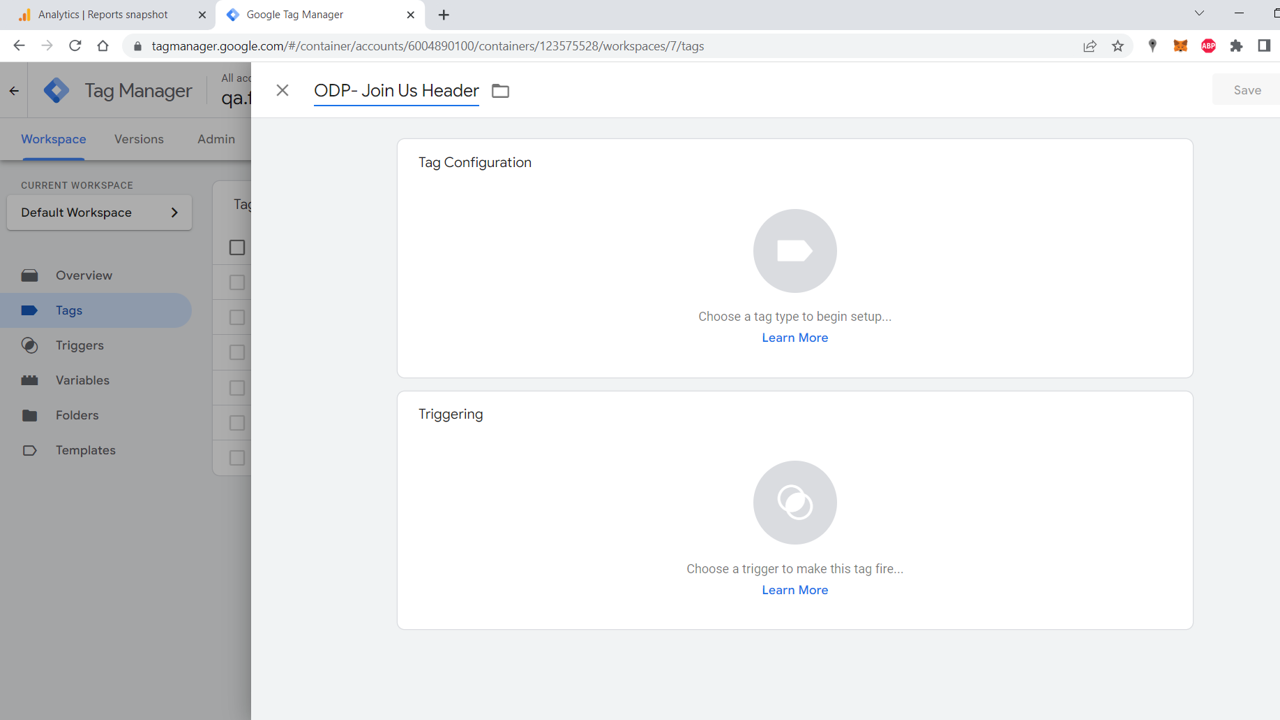Open the Chrome extensions puzzle menu
Viewport: 1280px width, 720px height.
point(1236,46)
